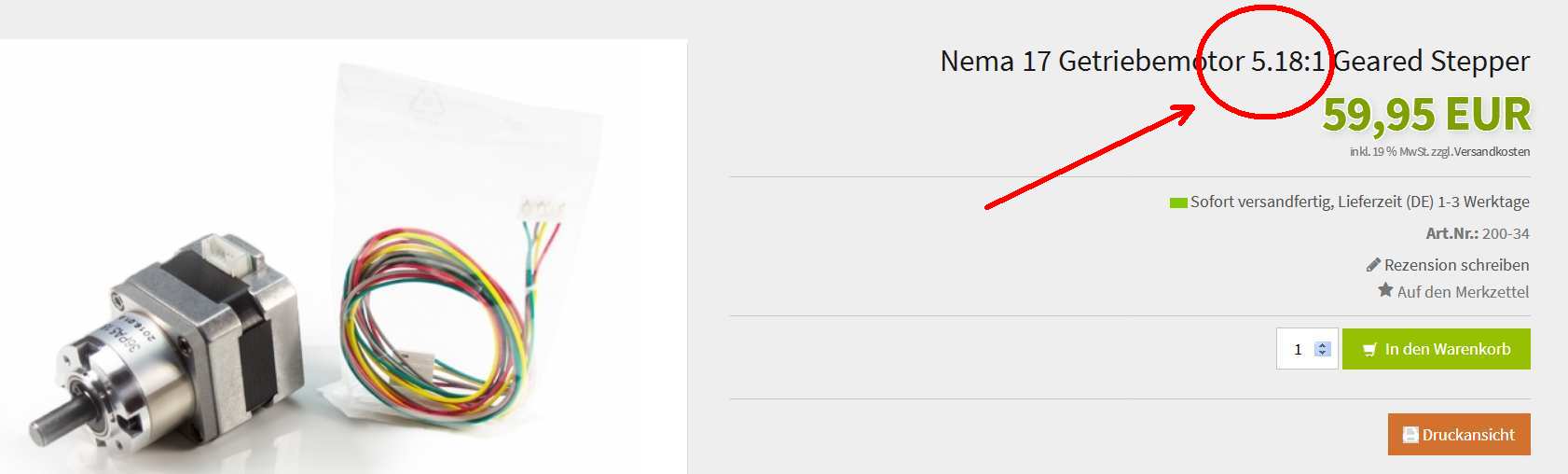This screenshot has width=1568, height=474.
Task: Click the shopping cart icon on Warenkorb button
Action: click(1369, 350)
